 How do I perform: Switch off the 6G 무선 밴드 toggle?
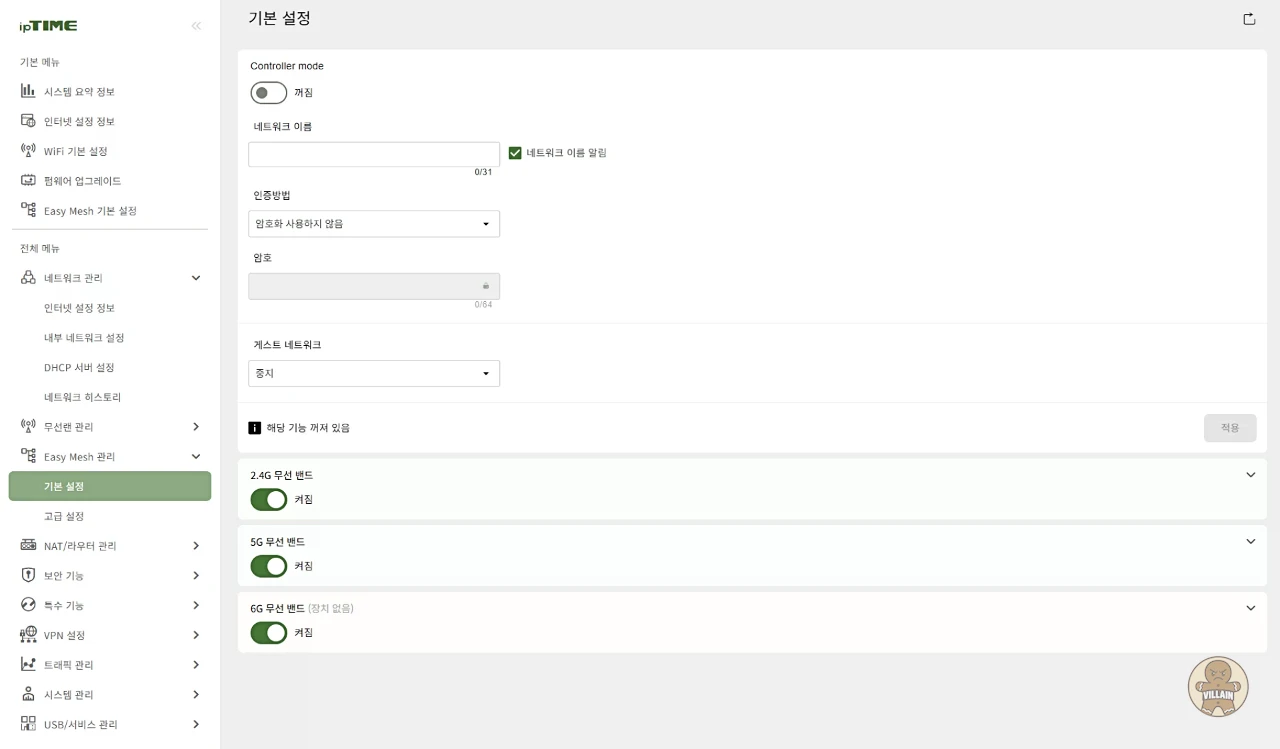pyautogui.click(x=269, y=632)
